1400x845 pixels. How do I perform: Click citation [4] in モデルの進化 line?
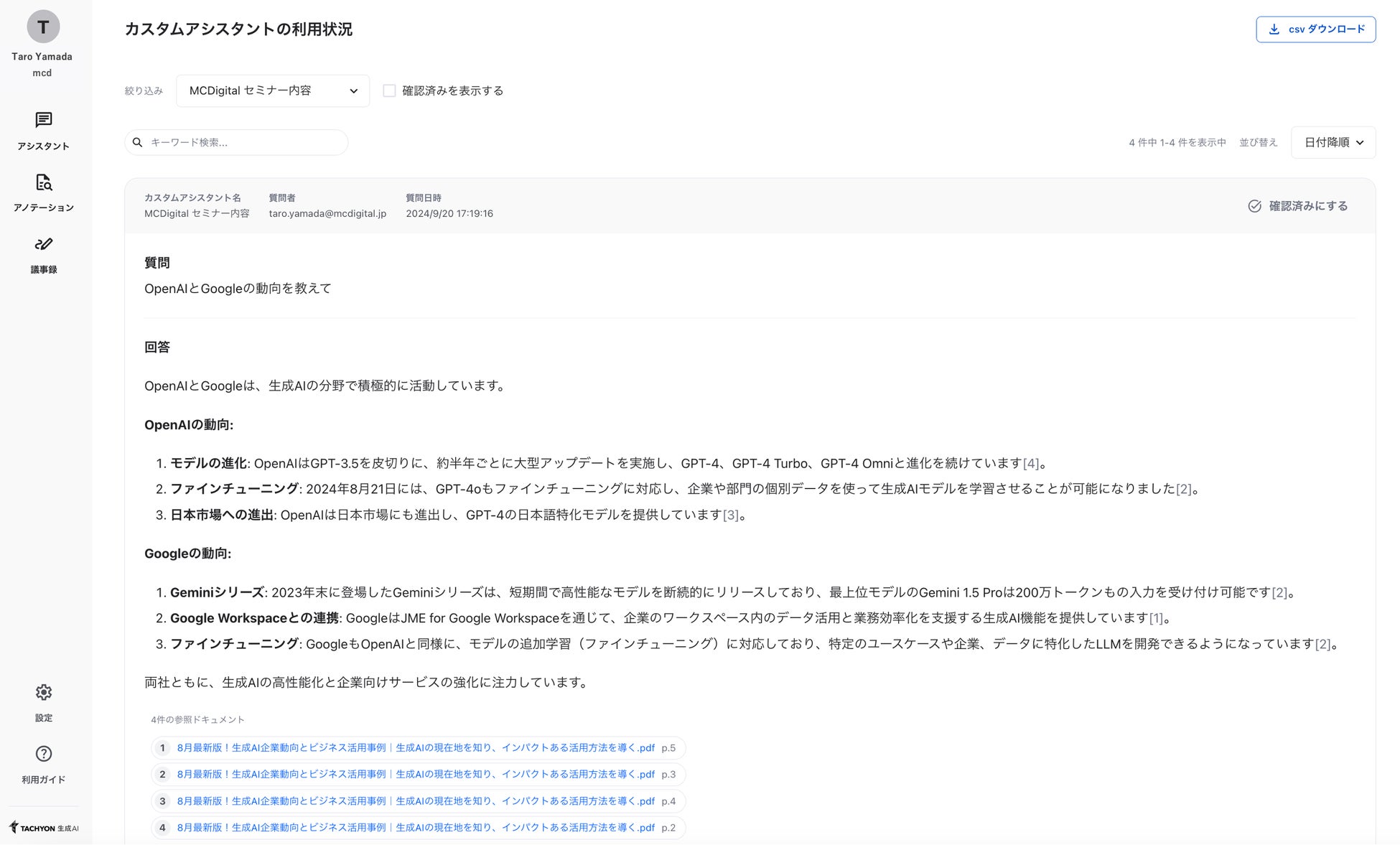tap(1030, 464)
